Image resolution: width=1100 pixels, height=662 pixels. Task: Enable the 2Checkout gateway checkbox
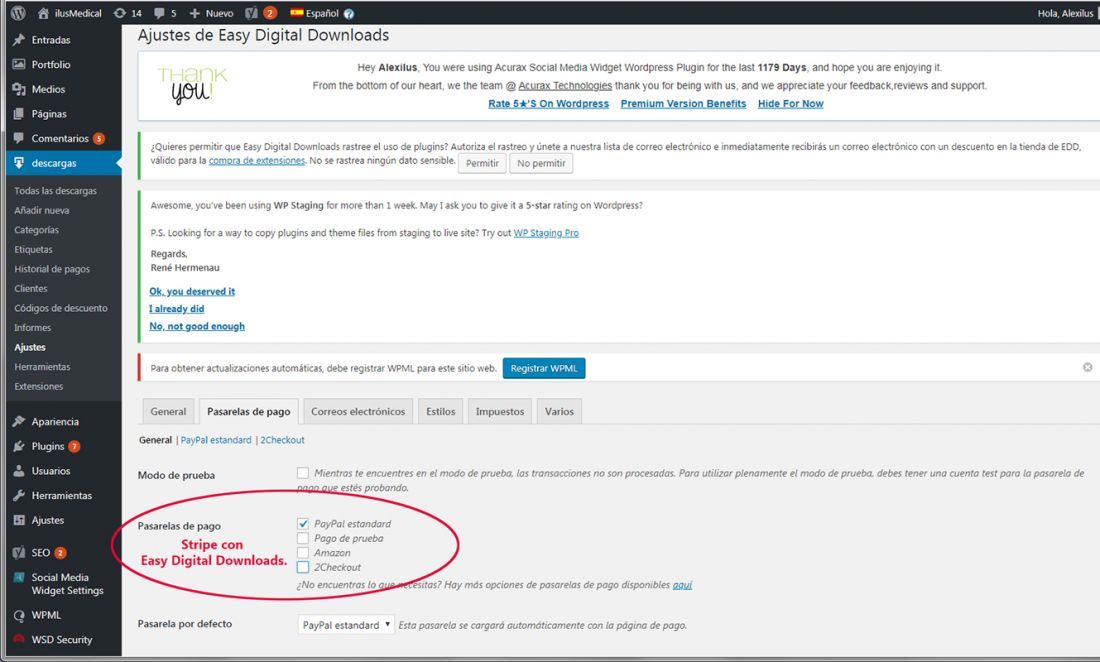(x=303, y=567)
